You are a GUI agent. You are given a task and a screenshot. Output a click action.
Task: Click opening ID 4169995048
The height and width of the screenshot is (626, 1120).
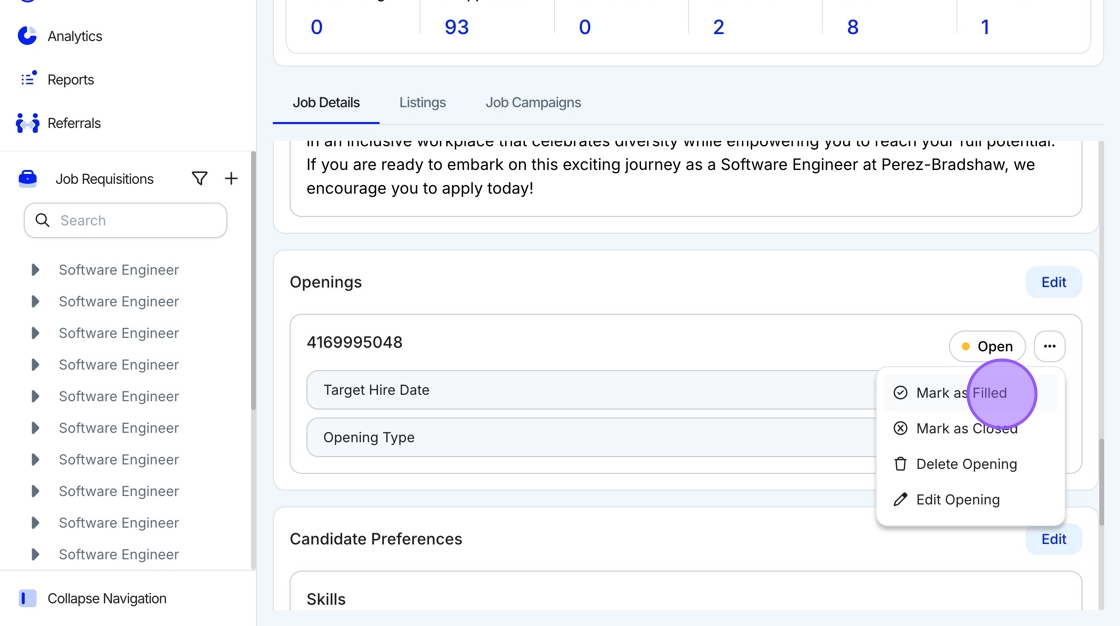click(x=354, y=342)
